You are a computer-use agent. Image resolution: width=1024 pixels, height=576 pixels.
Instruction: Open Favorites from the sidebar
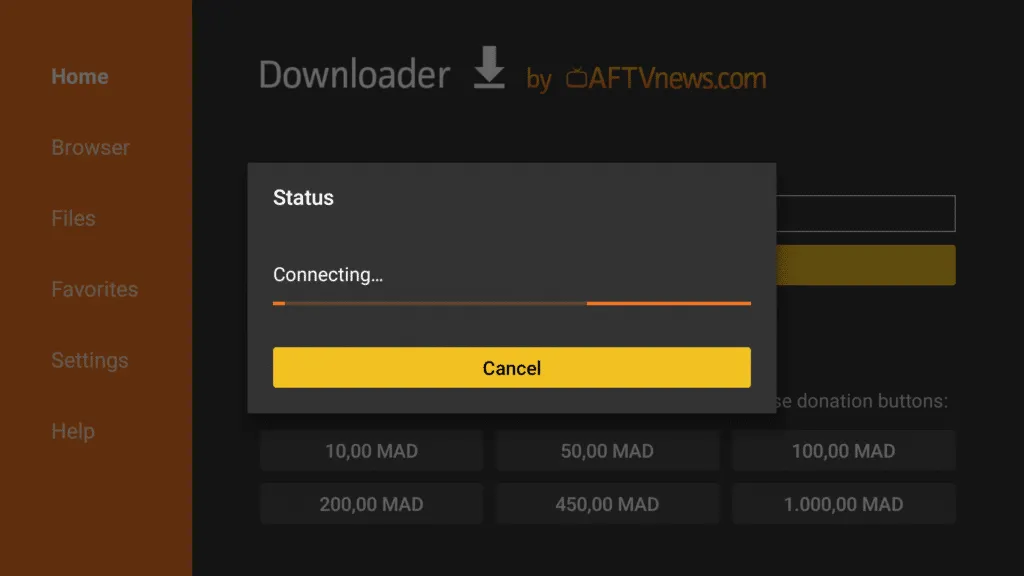point(95,289)
